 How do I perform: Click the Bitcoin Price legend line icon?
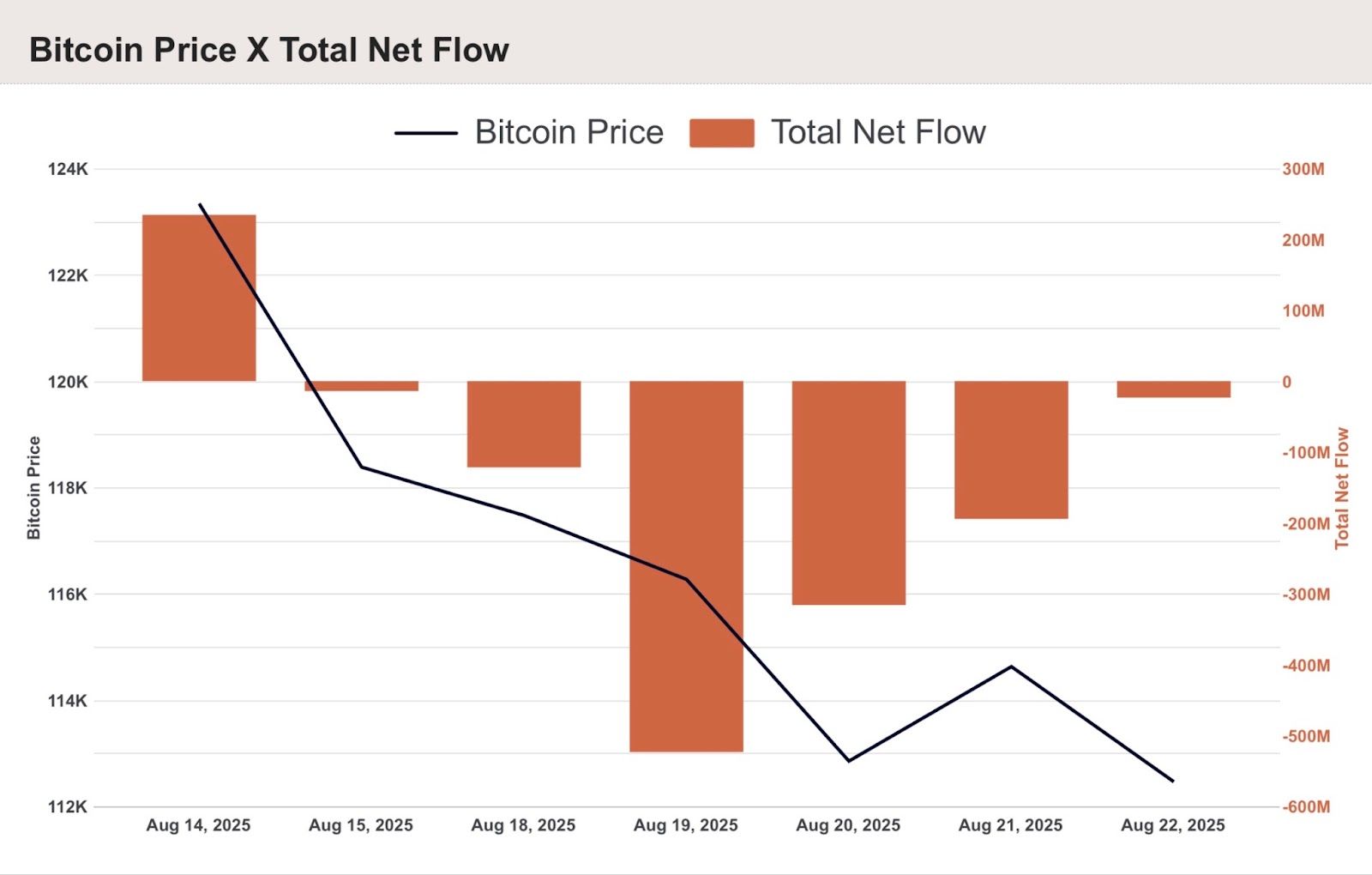(426, 133)
